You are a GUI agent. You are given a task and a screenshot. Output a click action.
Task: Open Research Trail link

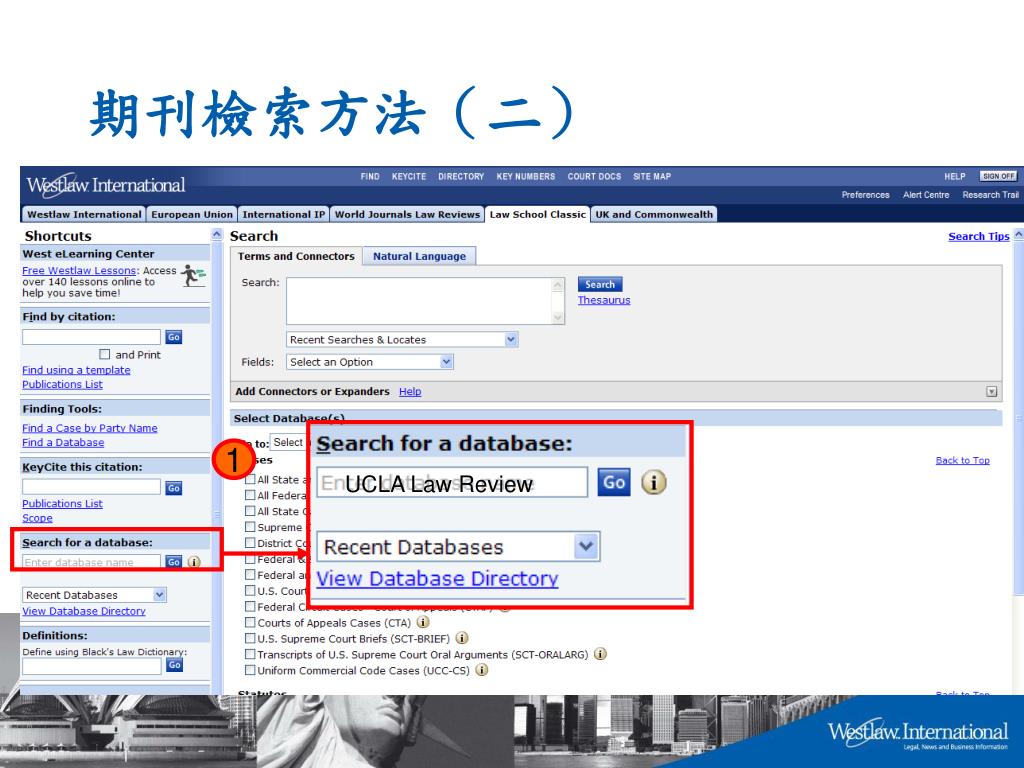click(x=990, y=195)
